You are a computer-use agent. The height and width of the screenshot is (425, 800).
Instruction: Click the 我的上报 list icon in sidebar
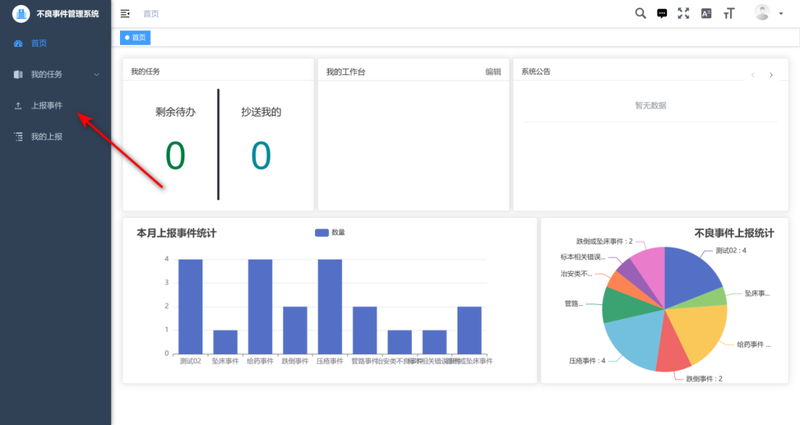[x=18, y=137]
